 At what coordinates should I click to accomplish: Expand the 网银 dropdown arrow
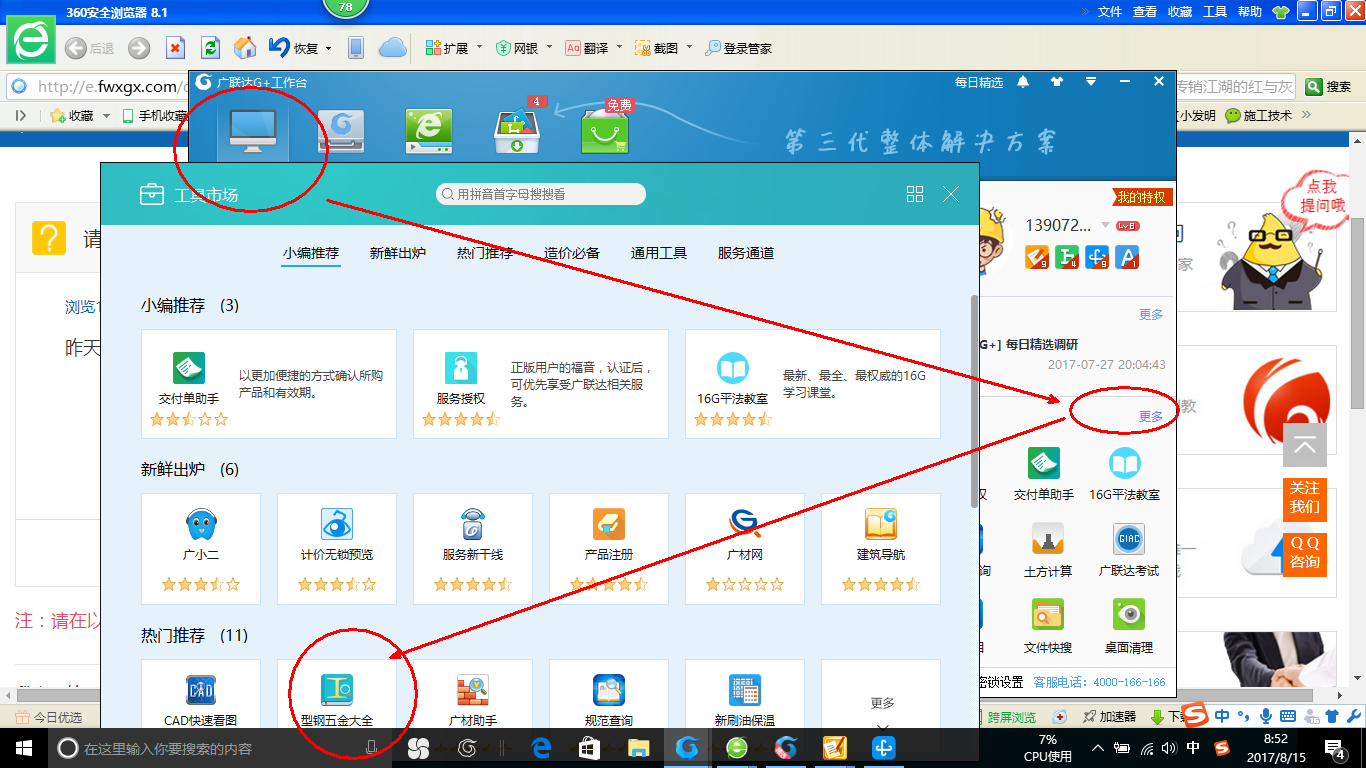click(x=549, y=48)
